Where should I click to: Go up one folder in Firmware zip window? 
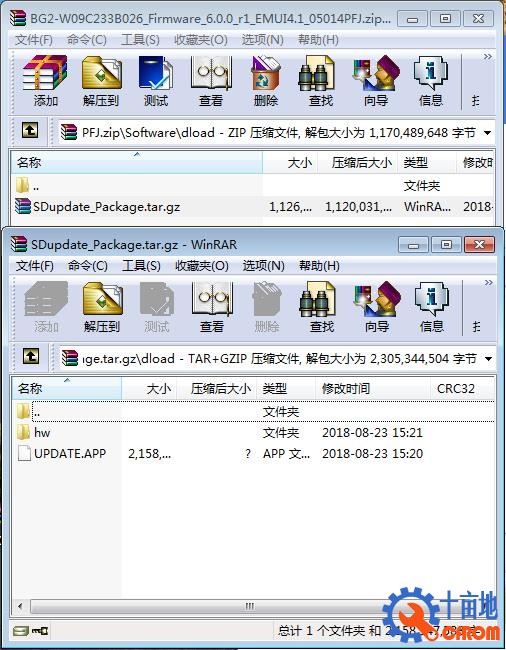pos(30,131)
